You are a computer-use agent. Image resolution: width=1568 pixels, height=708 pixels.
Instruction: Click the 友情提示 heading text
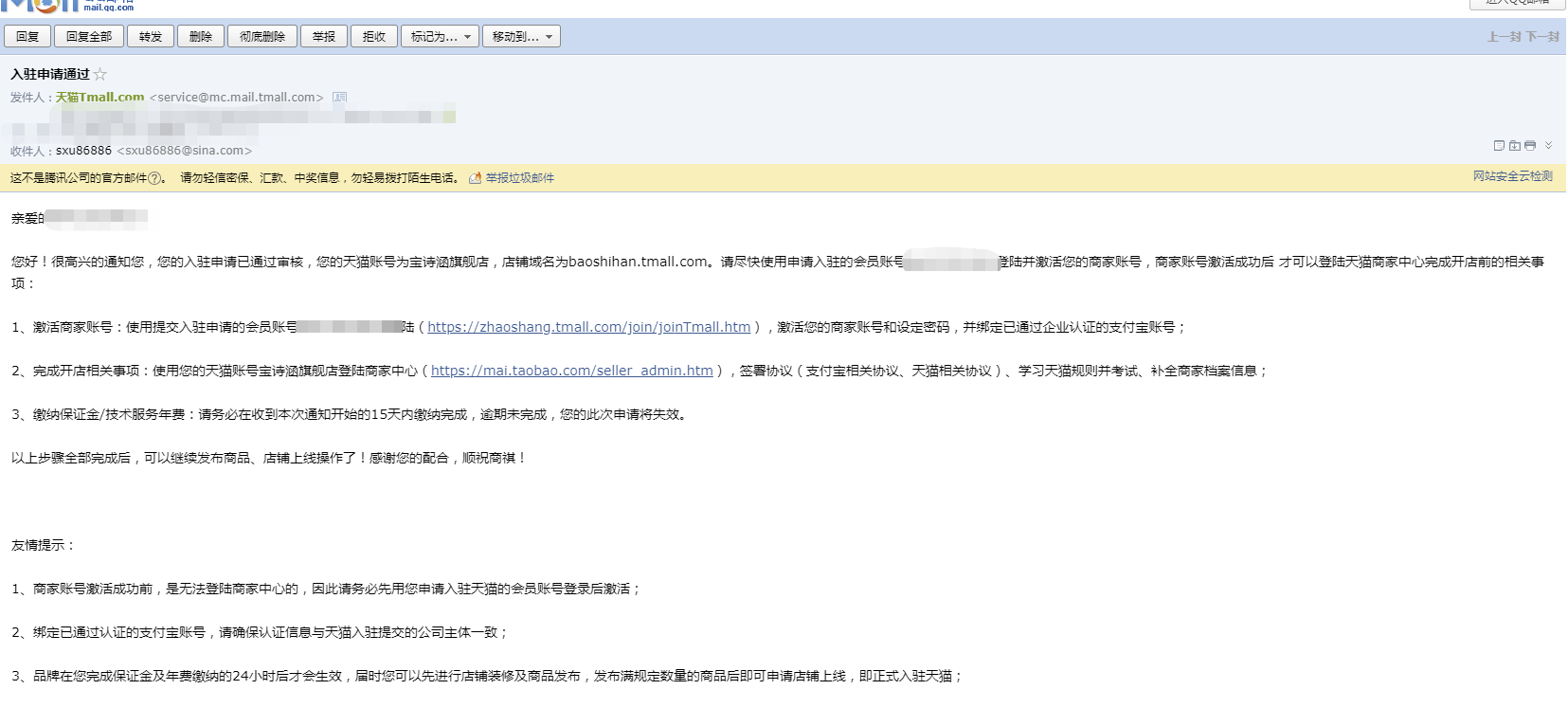(44, 545)
